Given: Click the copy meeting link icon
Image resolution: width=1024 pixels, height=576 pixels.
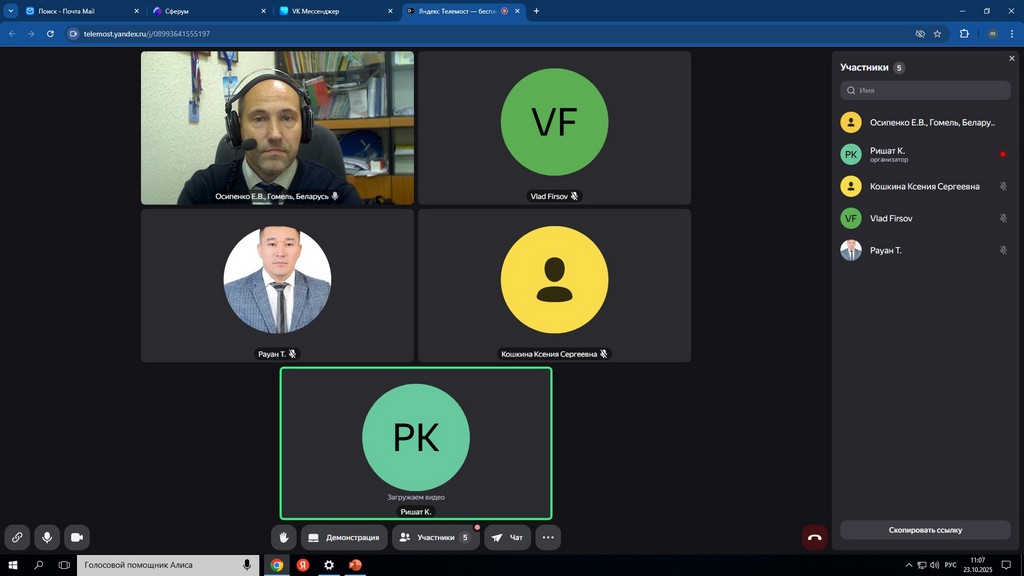Looking at the screenshot, I should click(x=17, y=537).
